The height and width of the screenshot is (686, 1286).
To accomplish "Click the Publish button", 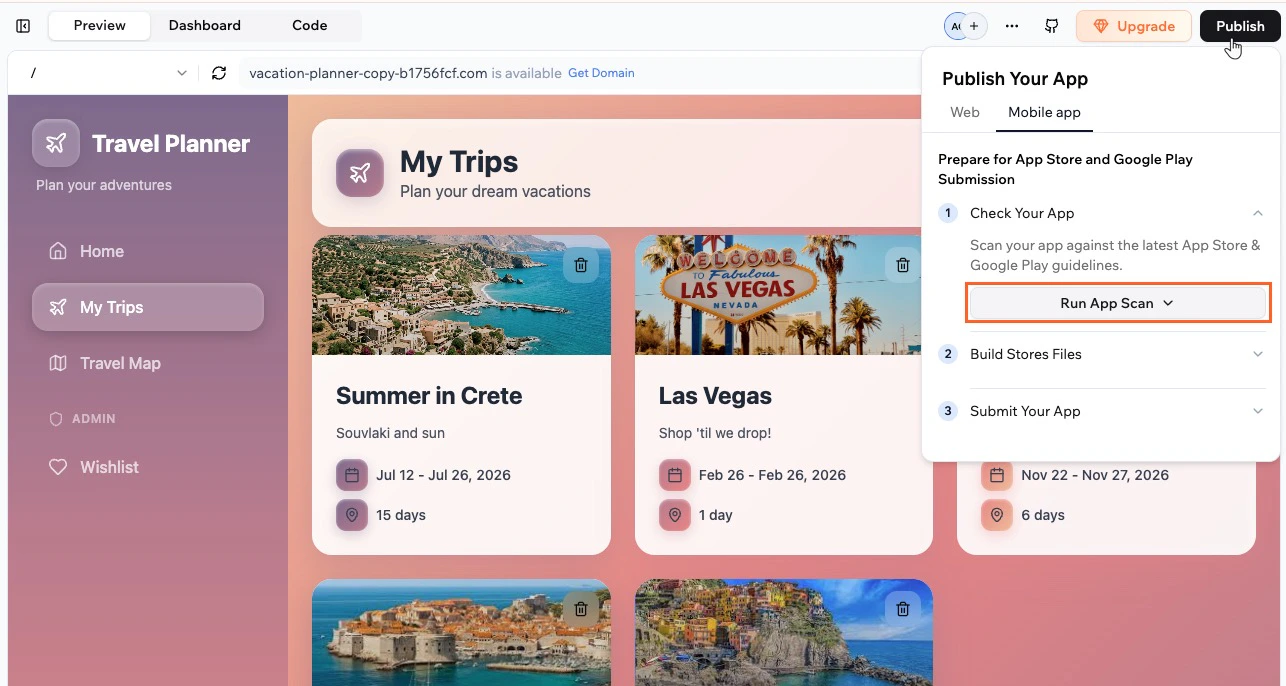I will tap(1240, 26).
